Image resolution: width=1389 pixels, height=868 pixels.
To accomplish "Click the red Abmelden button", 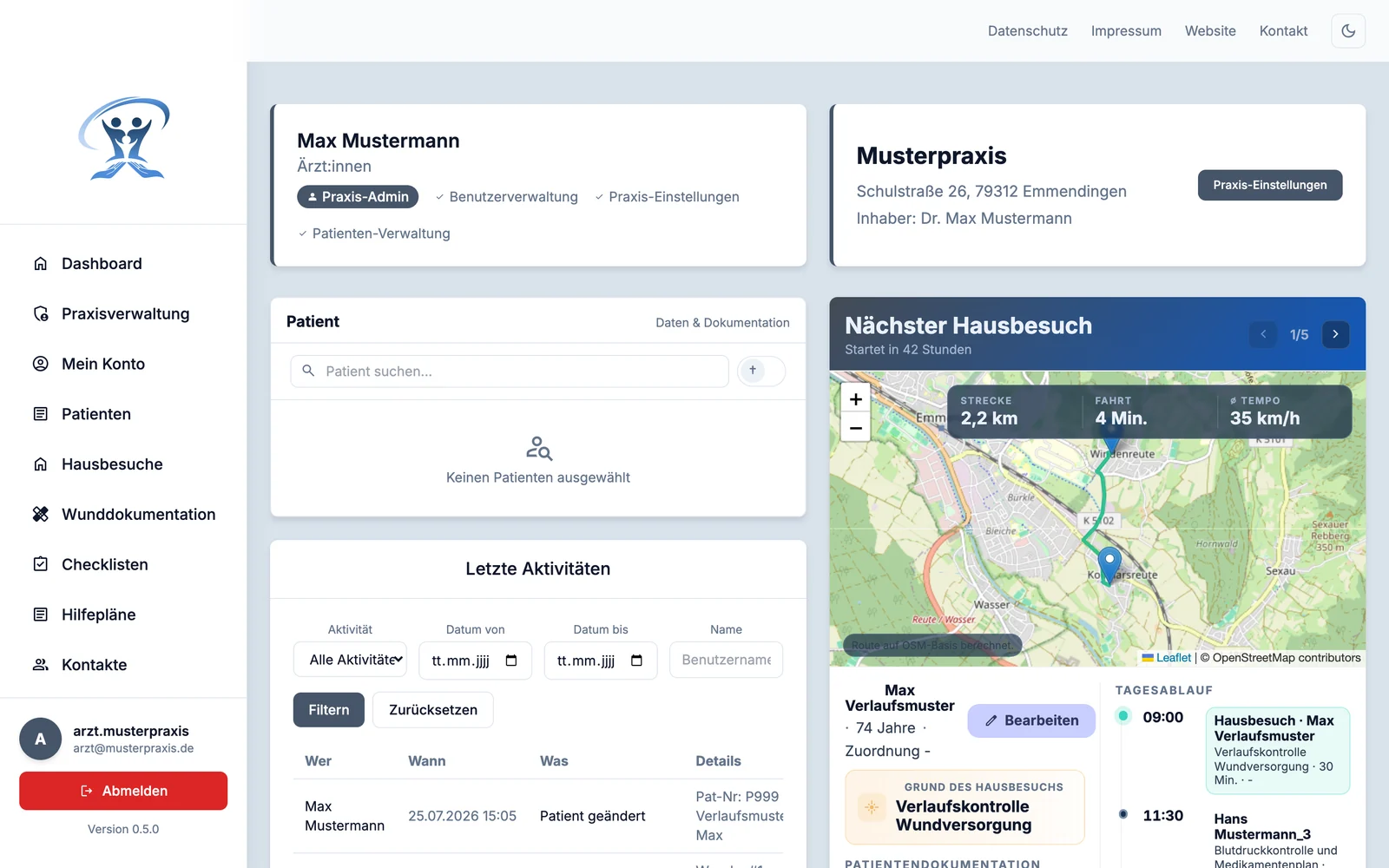I will point(123,791).
